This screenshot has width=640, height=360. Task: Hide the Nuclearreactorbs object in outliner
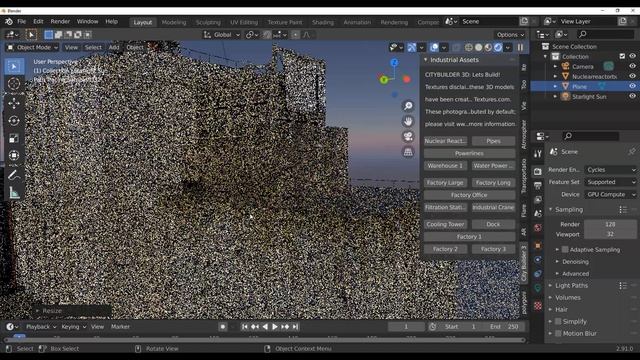pyautogui.click(x=632, y=76)
